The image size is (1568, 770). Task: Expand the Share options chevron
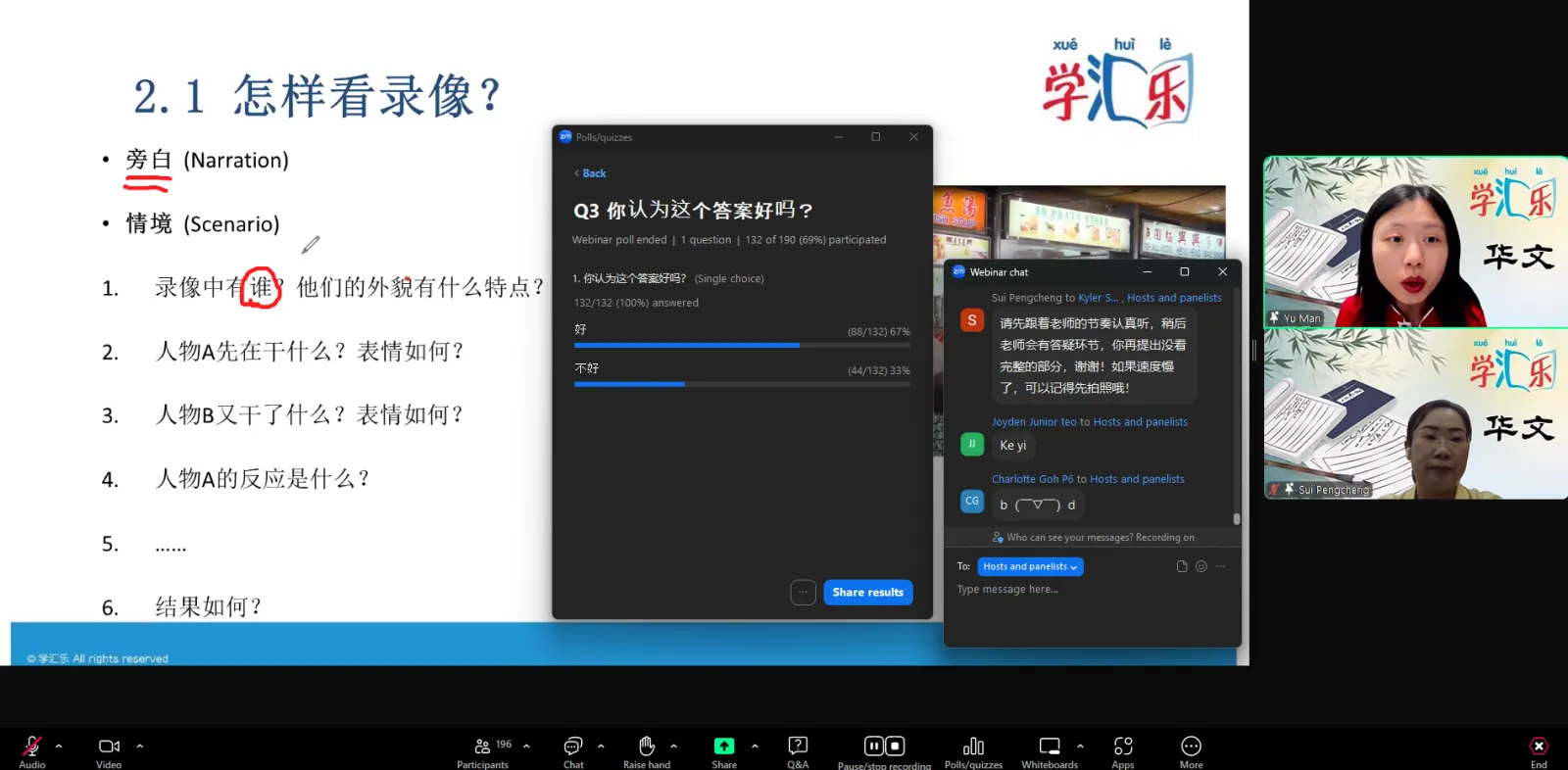[755, 746]
